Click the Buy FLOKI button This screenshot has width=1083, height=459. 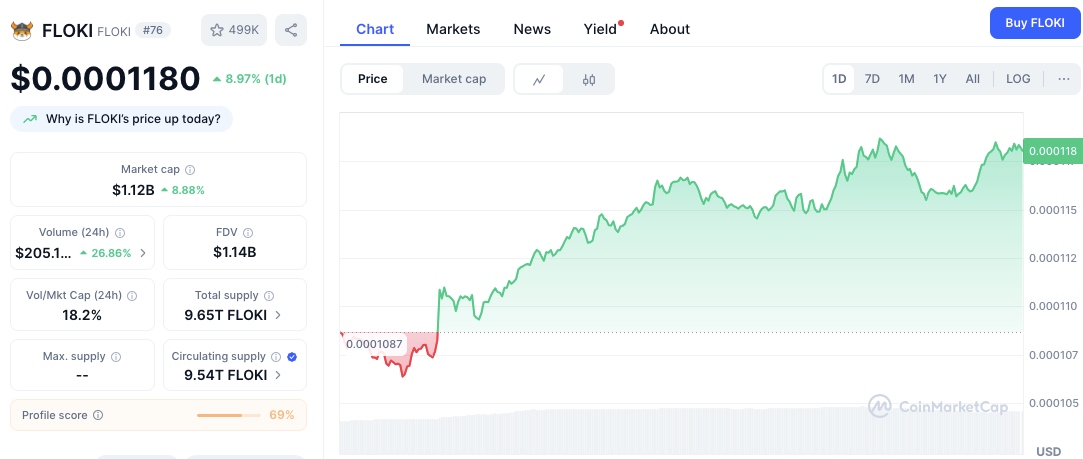tap(1035, 23)
